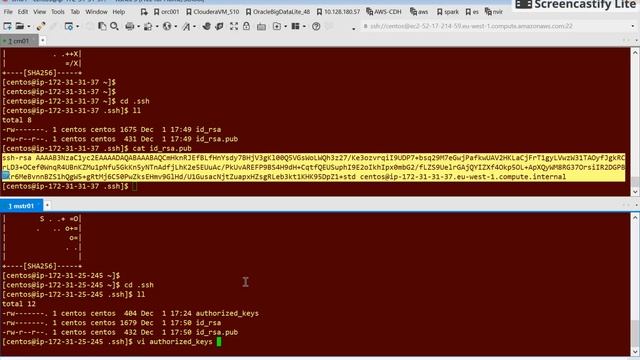Open dropdown arrow next to the font icon

[x=194, y=27]
